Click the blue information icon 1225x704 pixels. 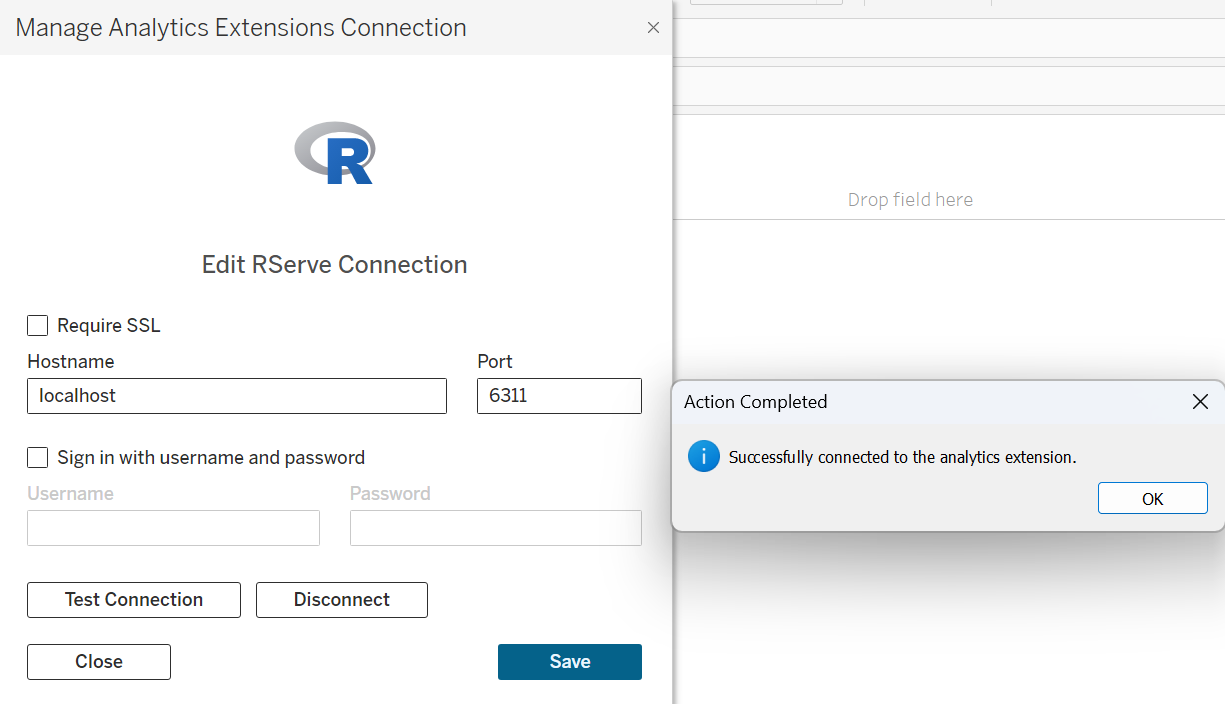(704, 457)
